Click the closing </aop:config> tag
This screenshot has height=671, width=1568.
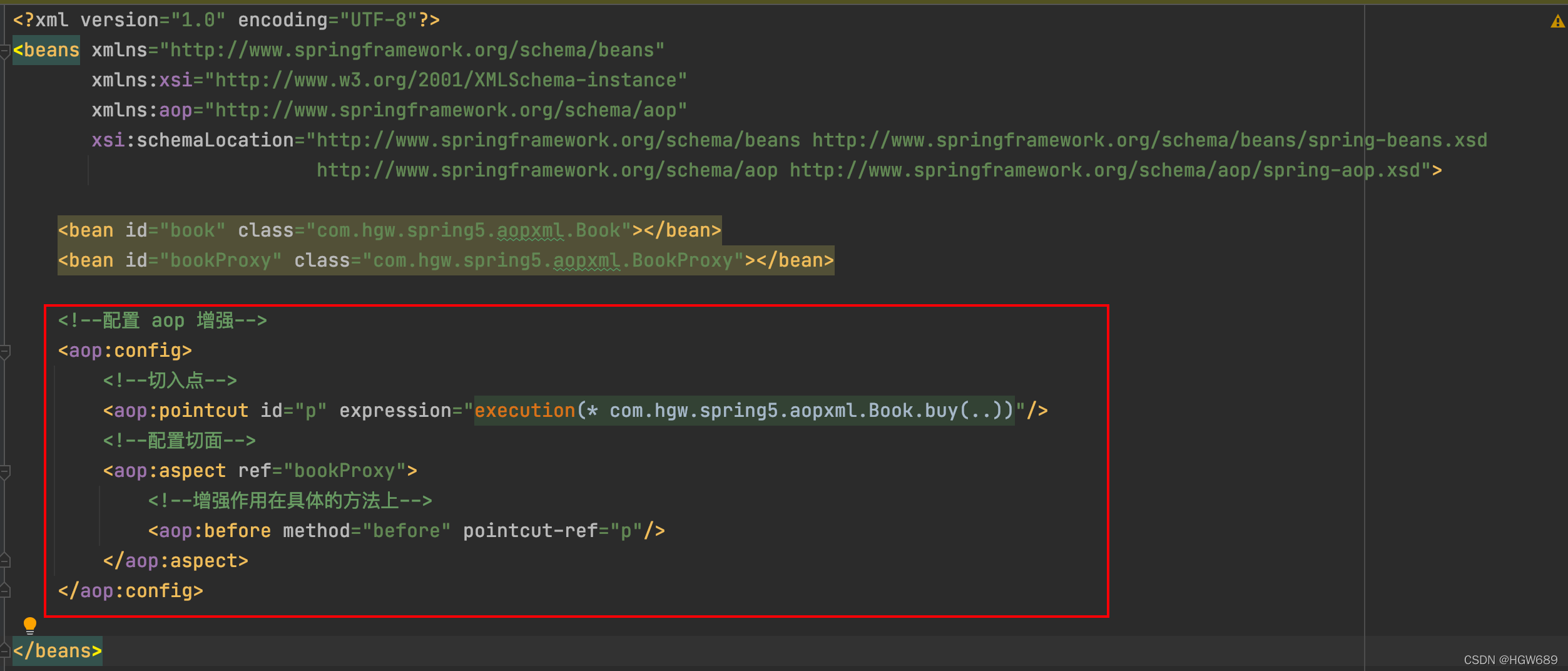pyautogui.click(x=131, y=591)
